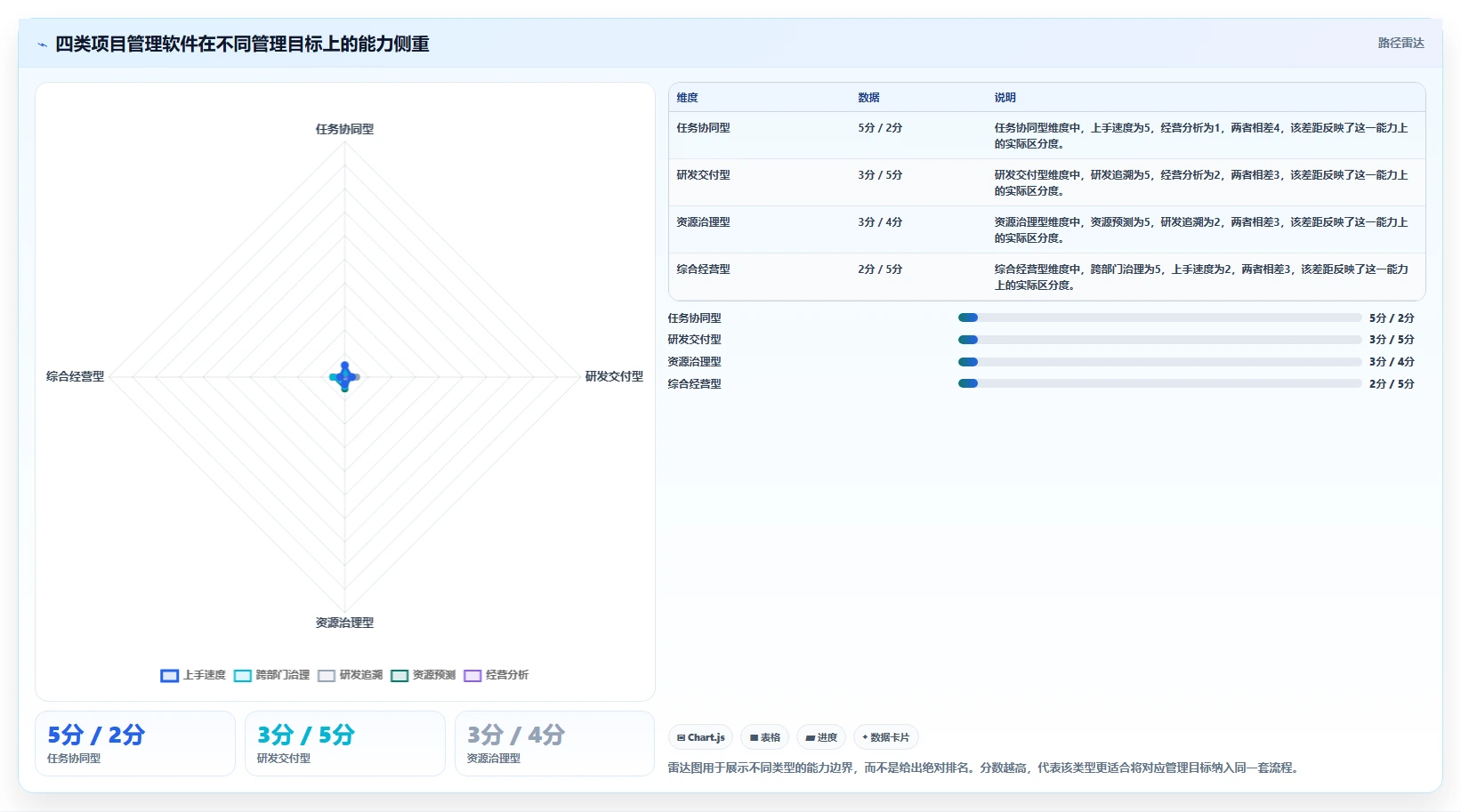Screen dimensions: 1461x812
Task: Open the 3分 / 4分 资源治理型 card
Action: pyautogui.click(x=555, y=744)
